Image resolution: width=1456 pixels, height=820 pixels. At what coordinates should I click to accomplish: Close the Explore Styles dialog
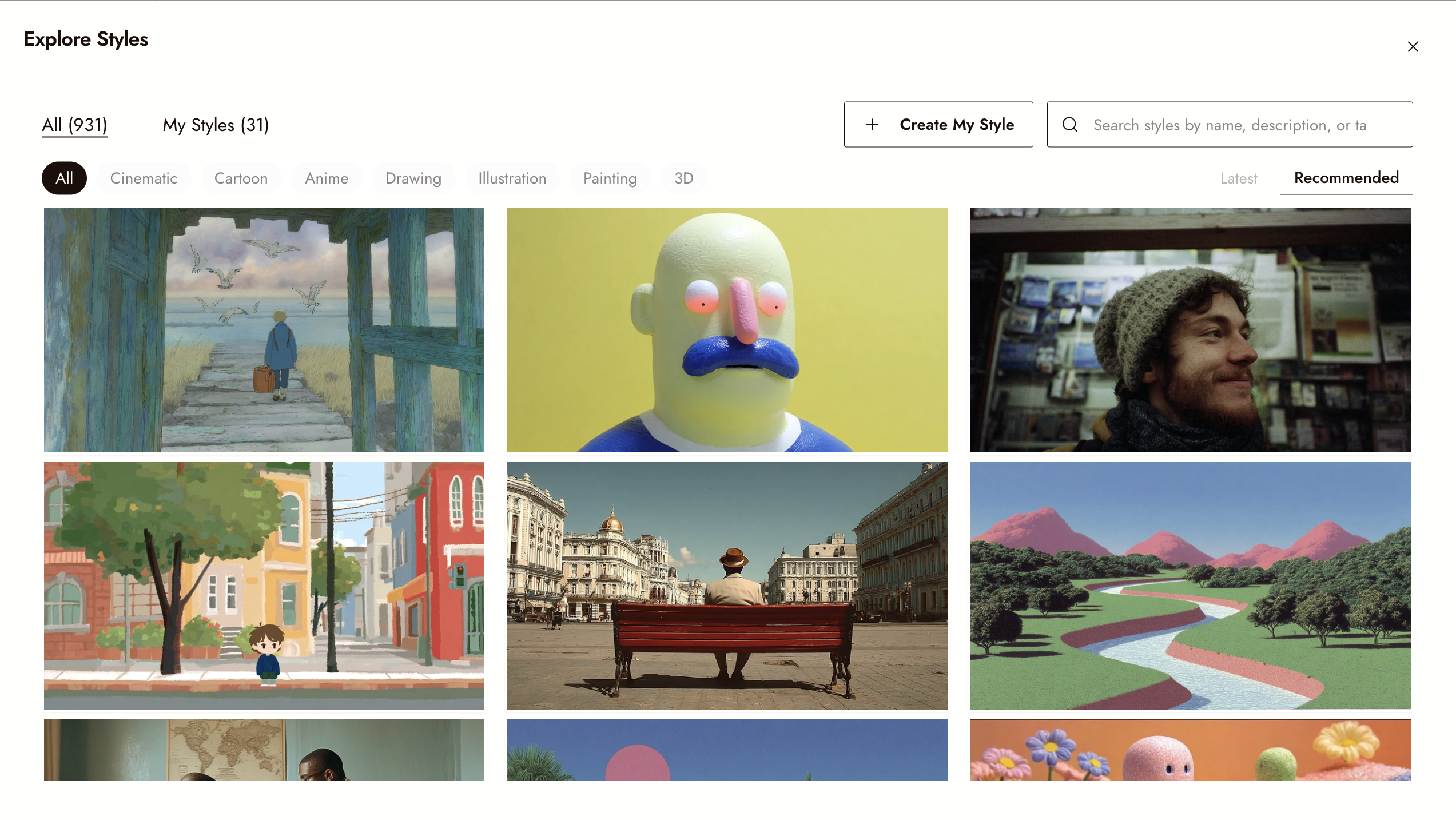pyautogui.click(x=1413, y=47)
